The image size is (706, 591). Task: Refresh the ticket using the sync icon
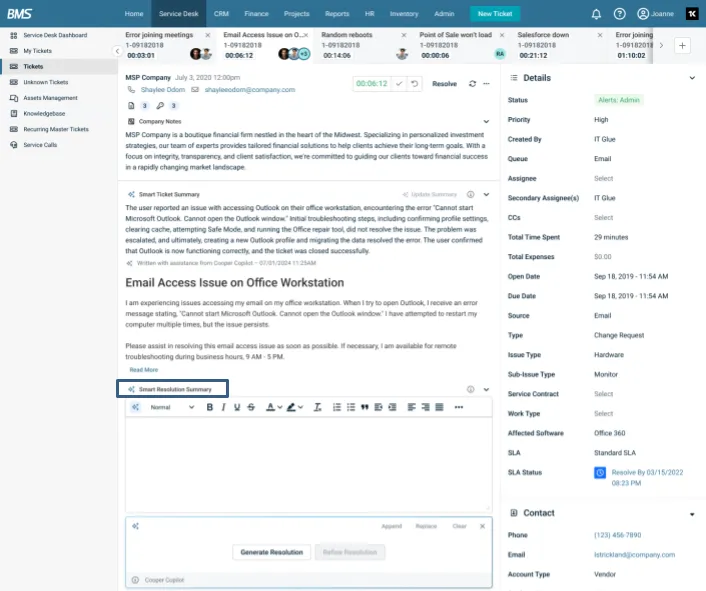(x=472, y=84)
